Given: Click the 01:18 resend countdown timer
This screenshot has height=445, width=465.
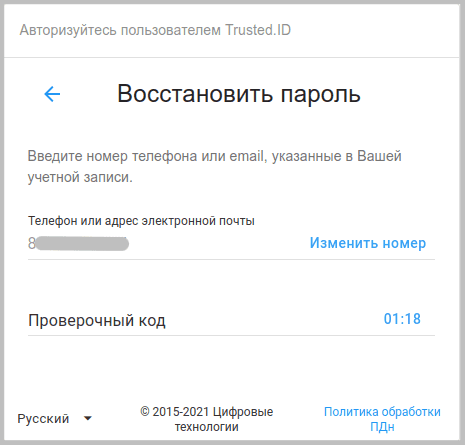Looking at the screenshot, I should tap(402, 319).
